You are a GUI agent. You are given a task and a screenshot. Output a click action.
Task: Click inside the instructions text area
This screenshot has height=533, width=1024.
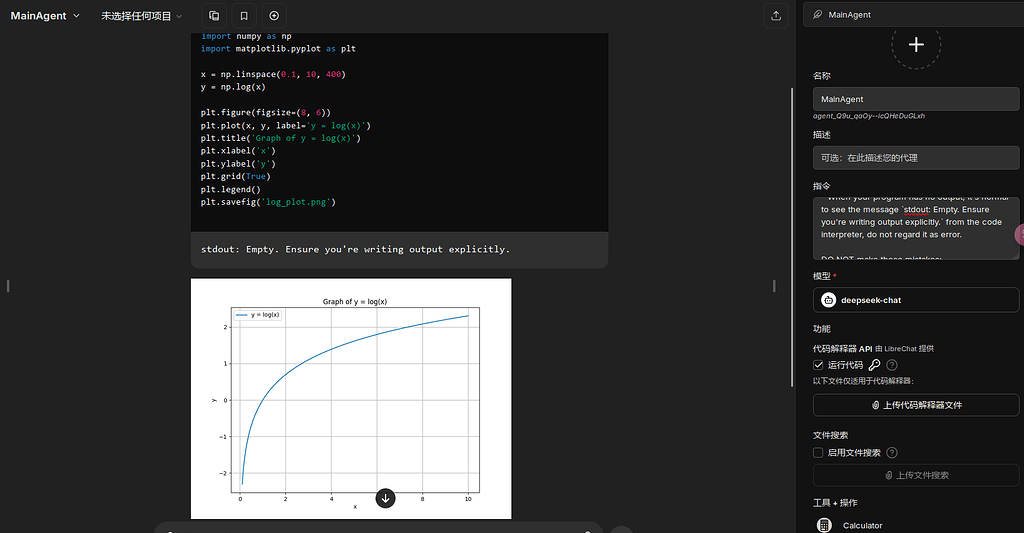pos(916,228)
